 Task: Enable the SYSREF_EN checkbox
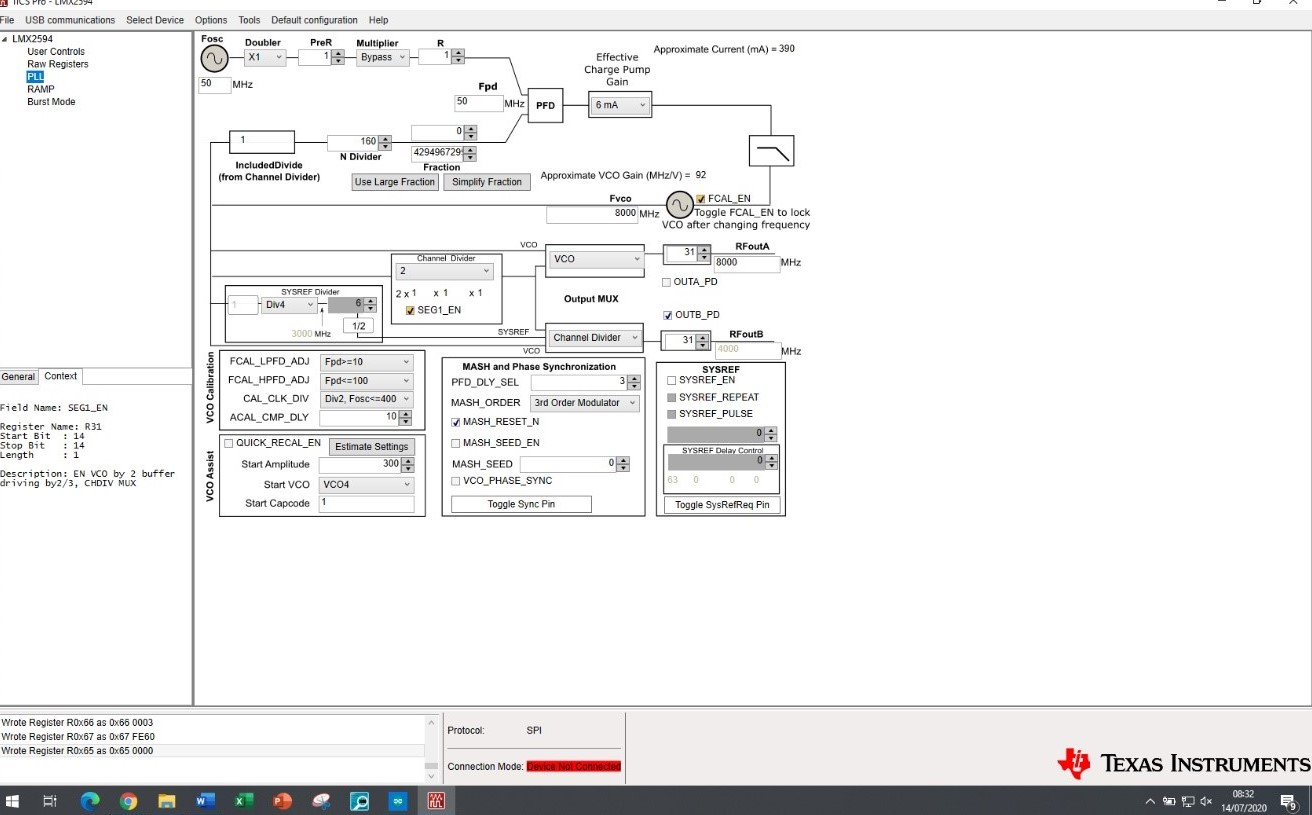click(x=672, y=380)
